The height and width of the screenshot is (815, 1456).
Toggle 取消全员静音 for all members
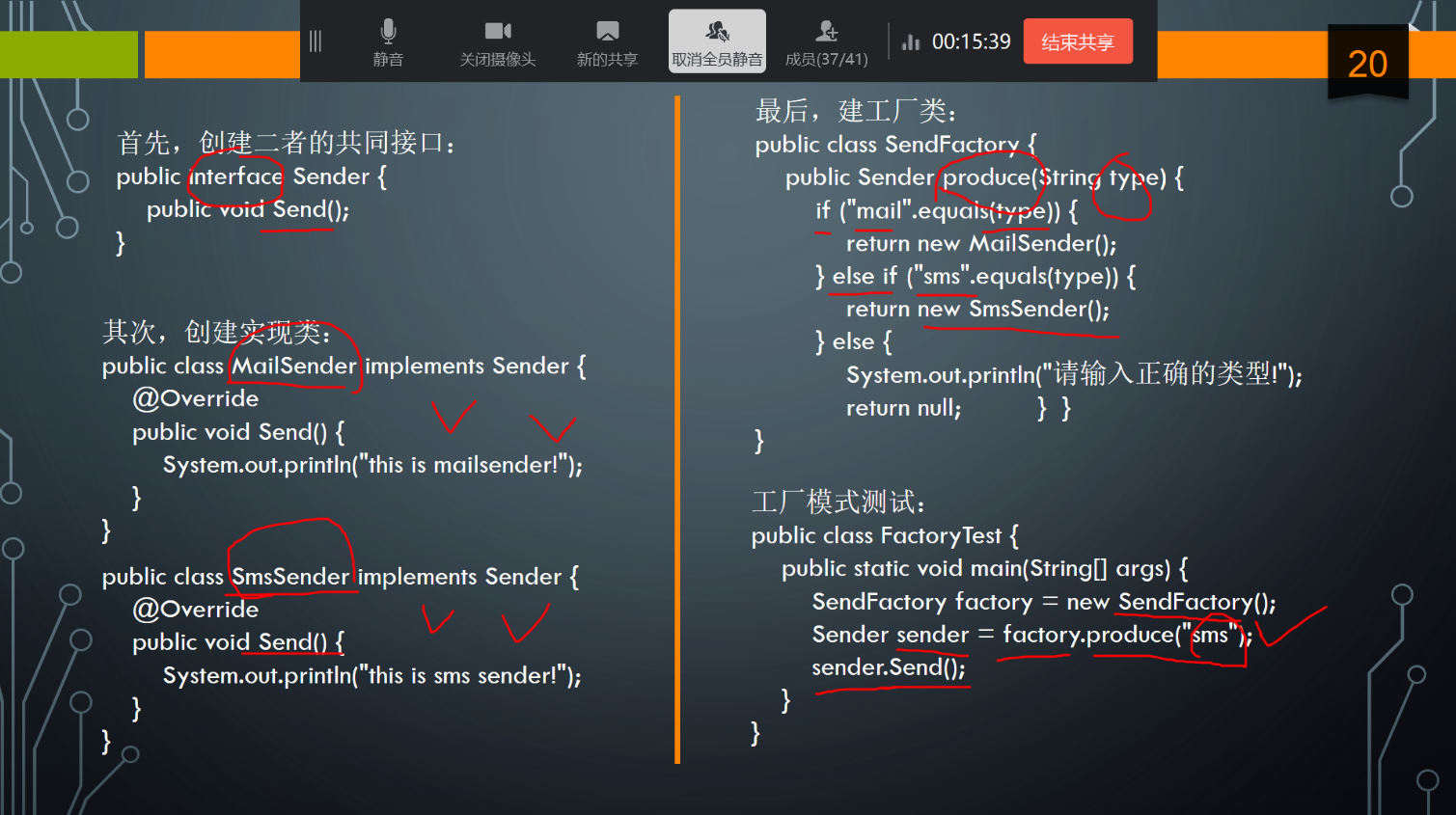click(717, 42)
